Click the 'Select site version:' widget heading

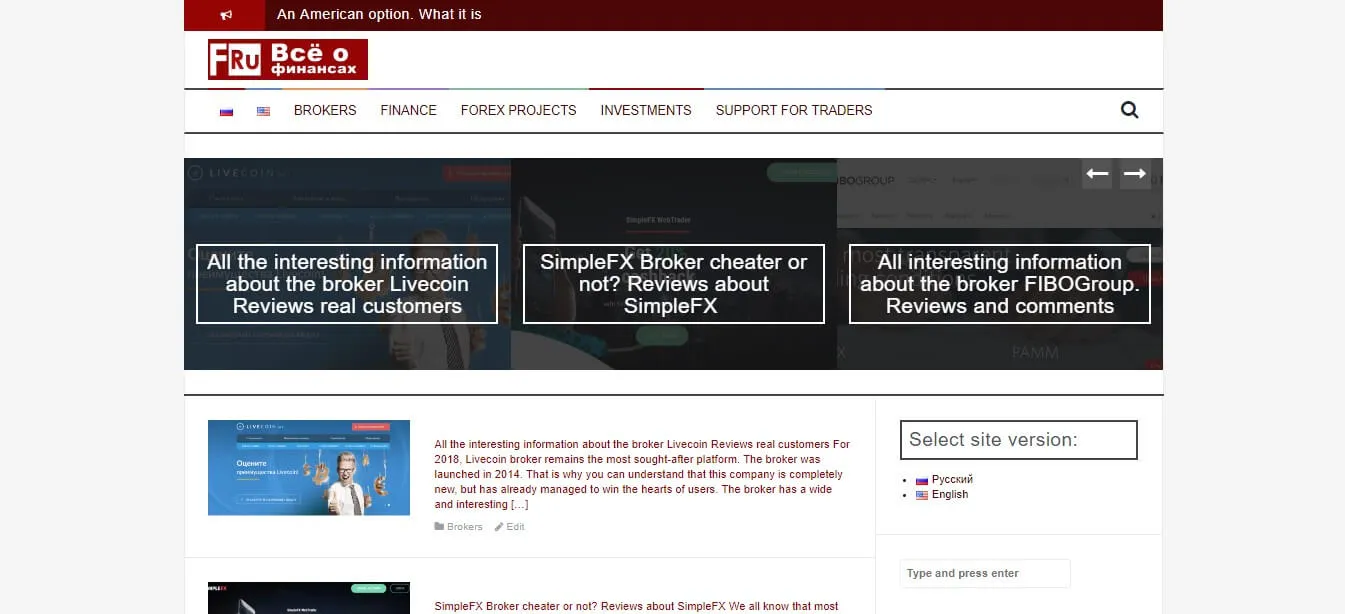click(1019, 440)
